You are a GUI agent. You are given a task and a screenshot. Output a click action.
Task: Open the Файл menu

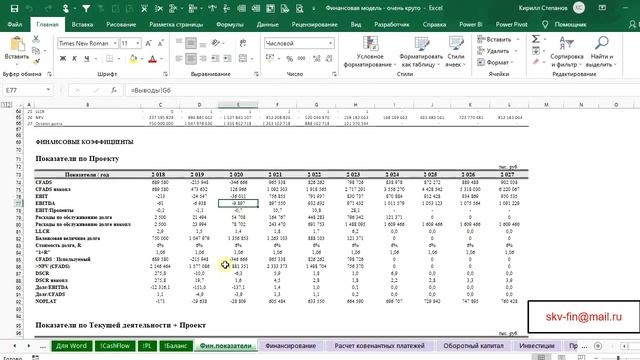pos(15,24)
